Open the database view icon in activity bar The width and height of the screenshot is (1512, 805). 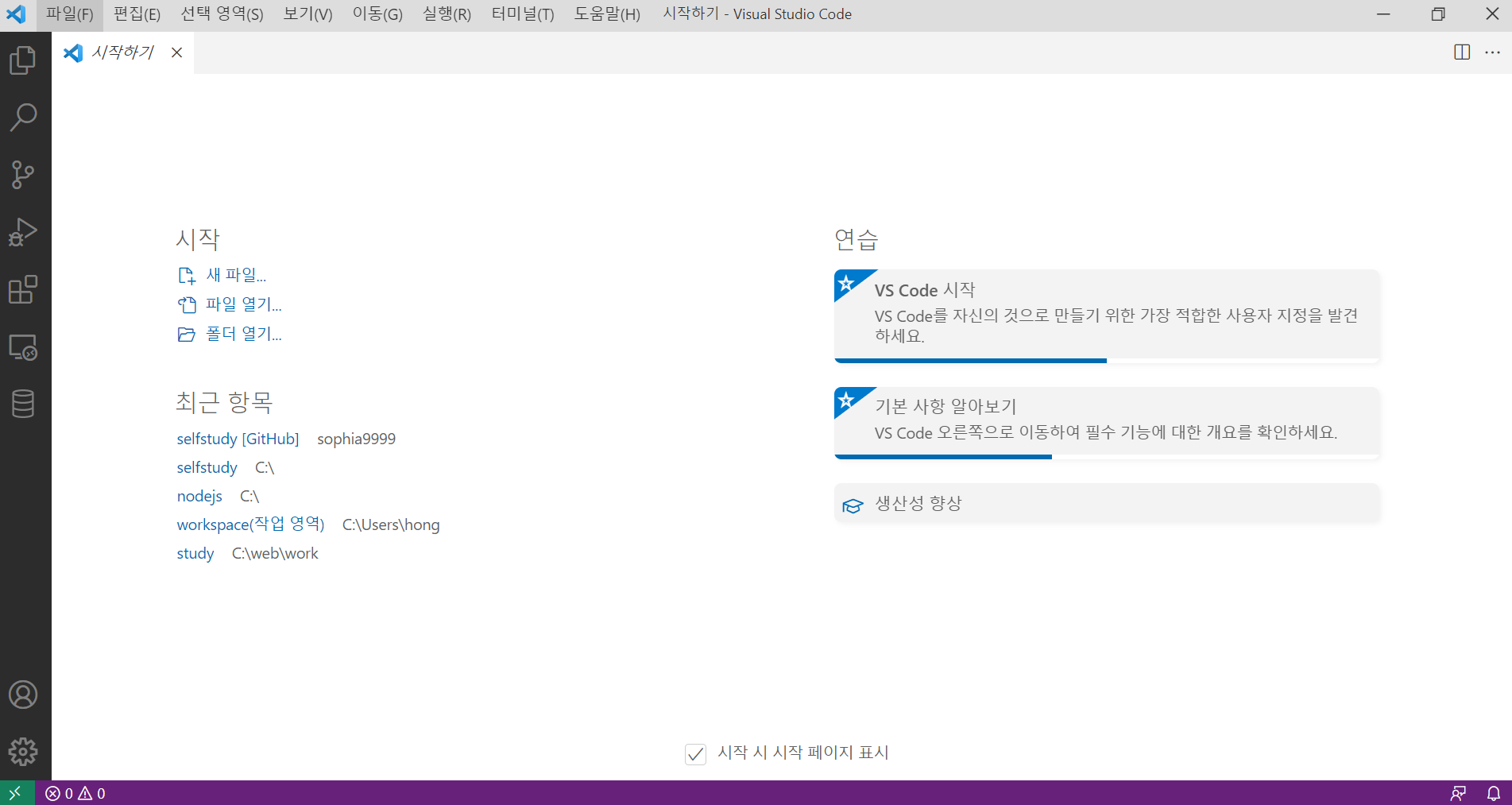(x=23, y=404)
